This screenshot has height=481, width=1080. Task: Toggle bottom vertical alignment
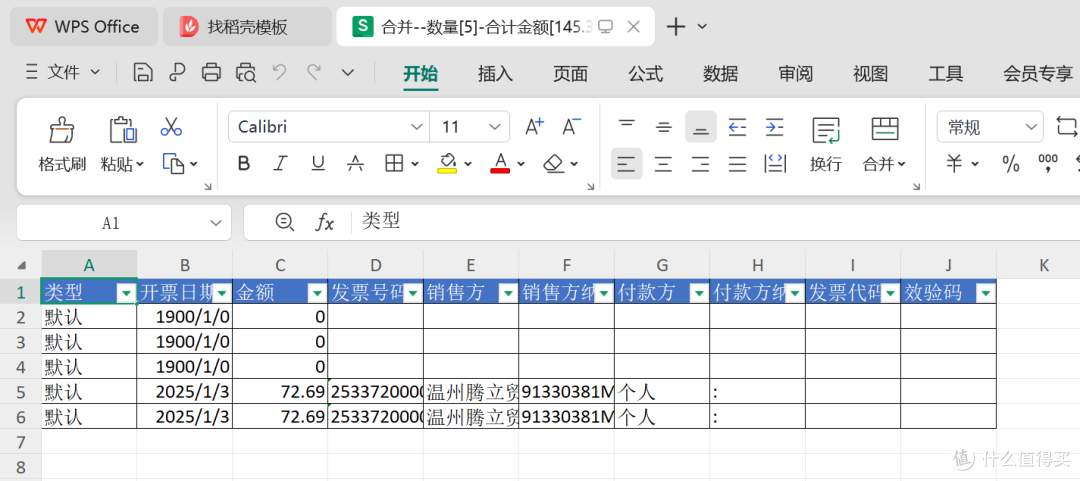701,127
